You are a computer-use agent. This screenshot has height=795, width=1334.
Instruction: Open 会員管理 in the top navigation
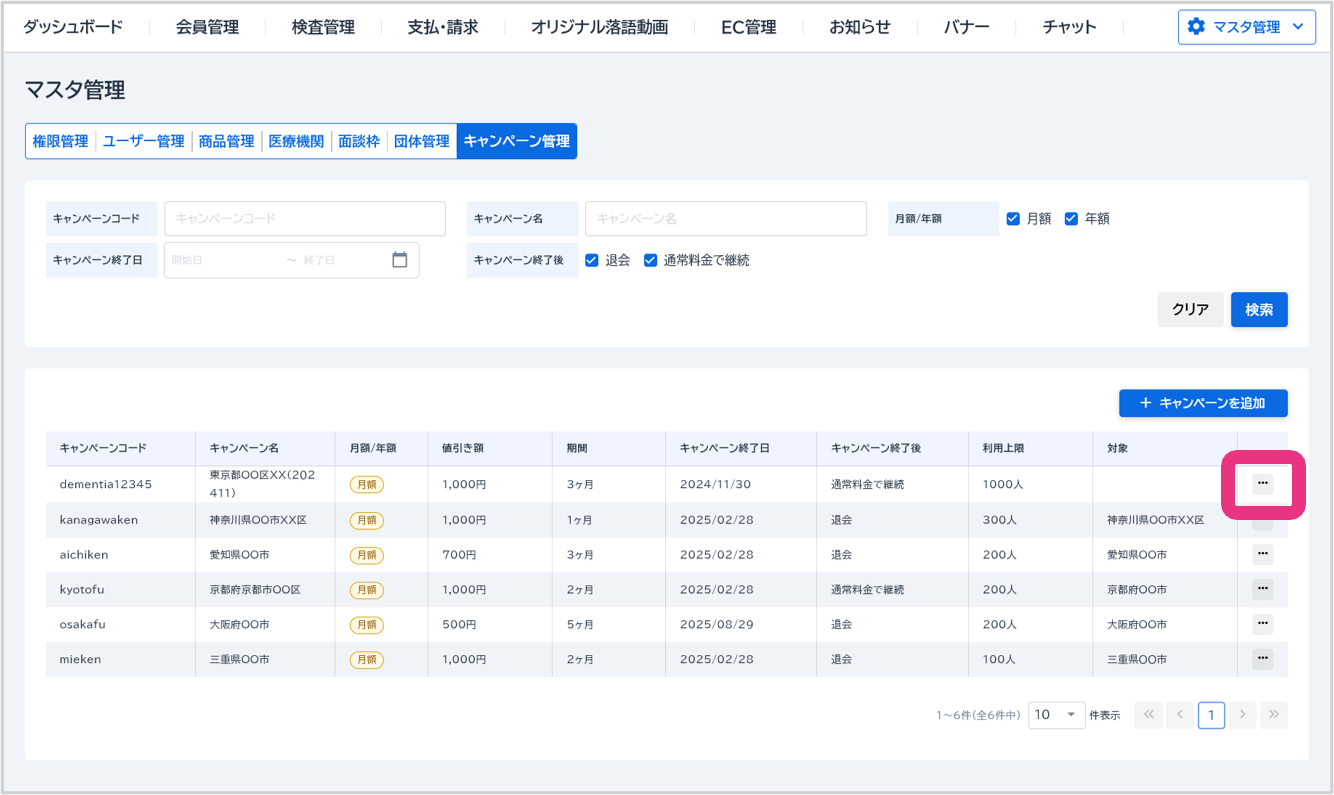[207, 27]
